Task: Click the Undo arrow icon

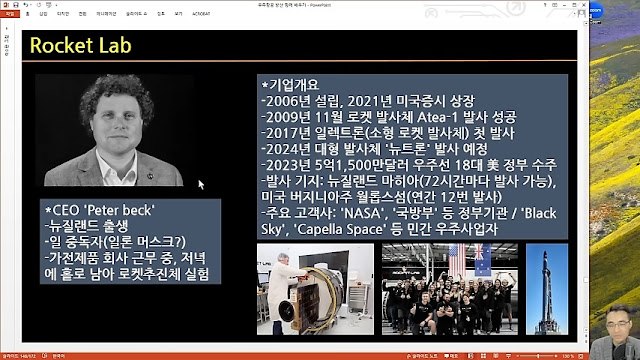Action: [x=26, y=5]
